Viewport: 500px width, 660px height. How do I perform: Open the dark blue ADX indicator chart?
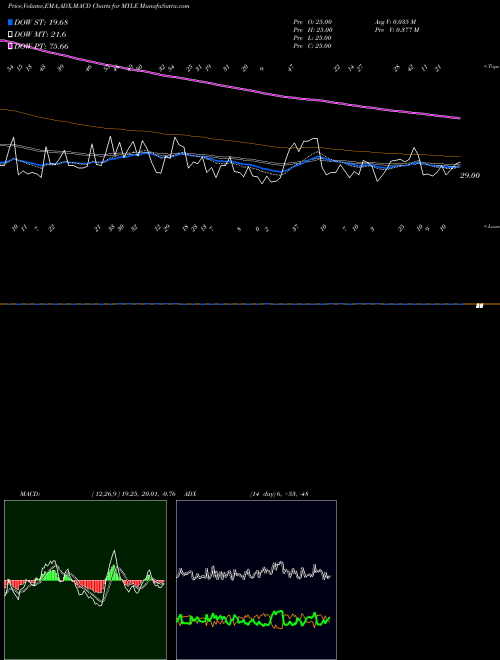(256, 580)
